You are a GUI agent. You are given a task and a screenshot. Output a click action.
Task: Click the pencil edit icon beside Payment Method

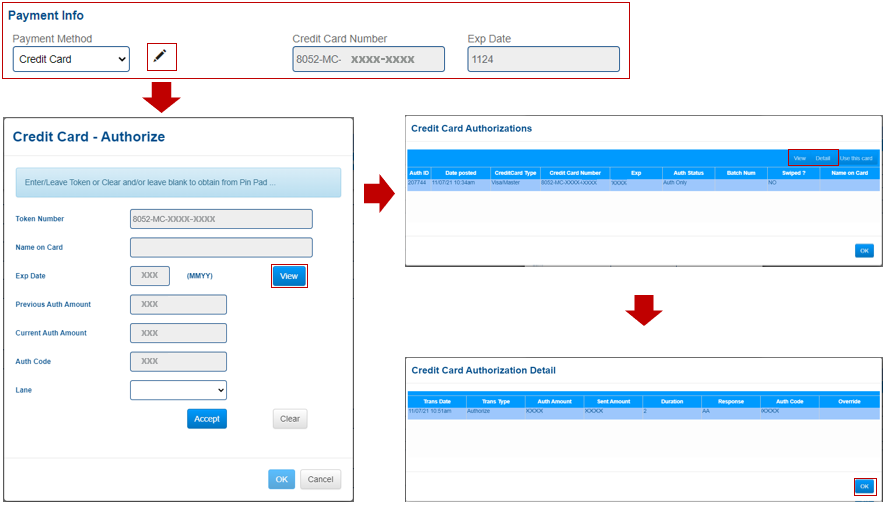(x=161, y=58)
